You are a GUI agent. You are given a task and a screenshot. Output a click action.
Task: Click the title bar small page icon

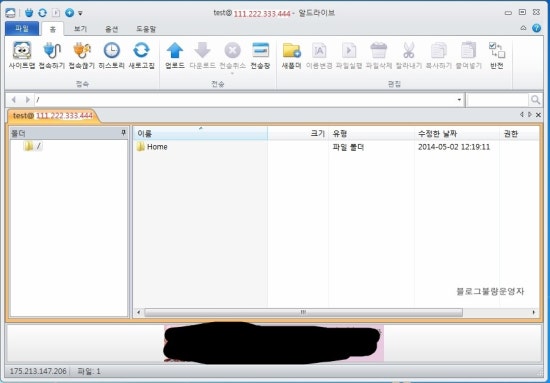[56, 13]
